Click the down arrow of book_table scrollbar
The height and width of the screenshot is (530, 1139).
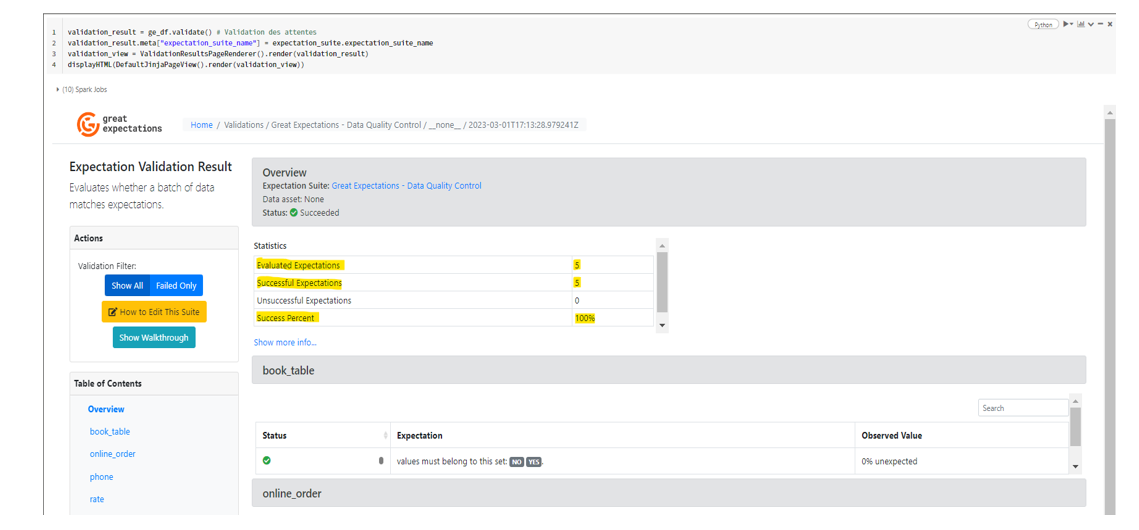pyautogui.click(x=1075, y=467)
